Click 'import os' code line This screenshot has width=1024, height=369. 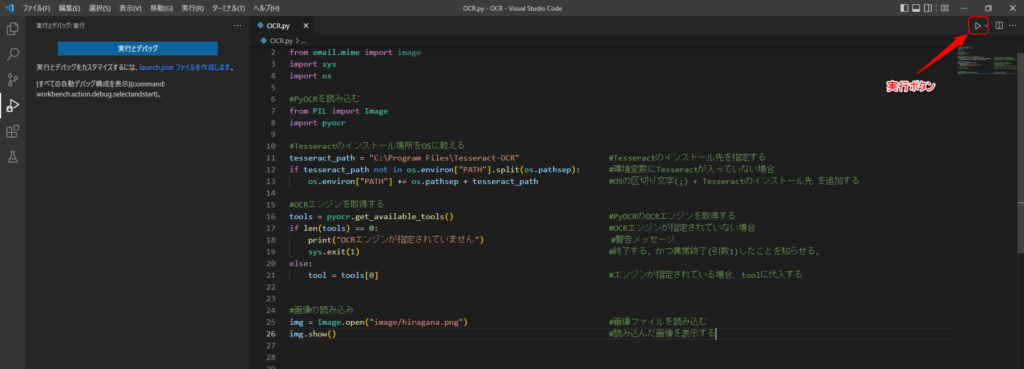pos(310,76)
